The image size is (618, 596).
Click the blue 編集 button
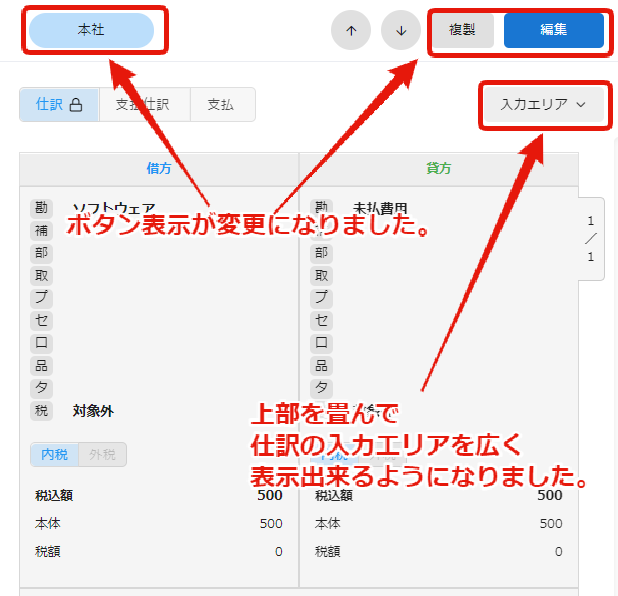pyautogui.click(x=553, y=30)
